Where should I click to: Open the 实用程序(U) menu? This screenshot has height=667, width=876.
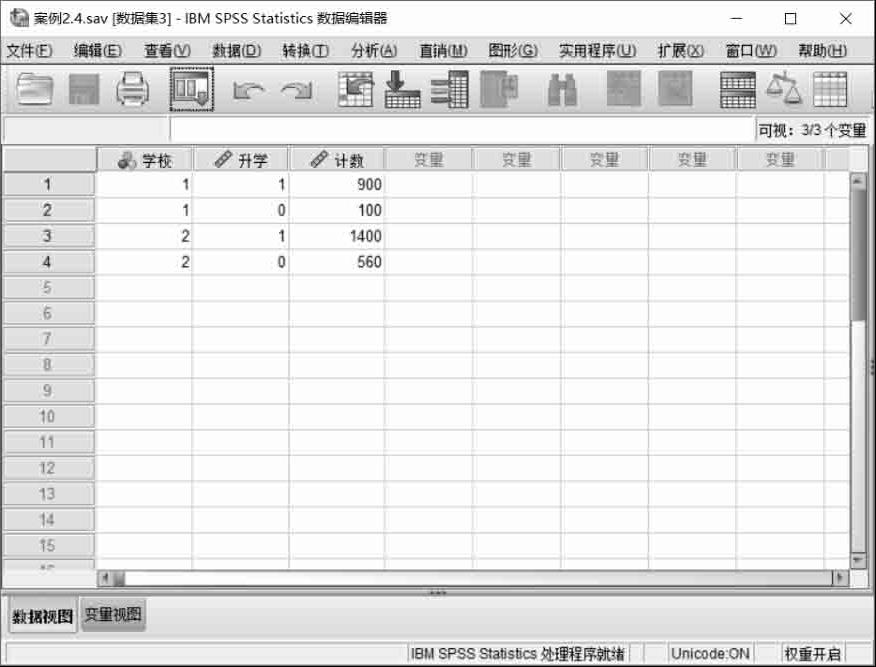(597, 51)
